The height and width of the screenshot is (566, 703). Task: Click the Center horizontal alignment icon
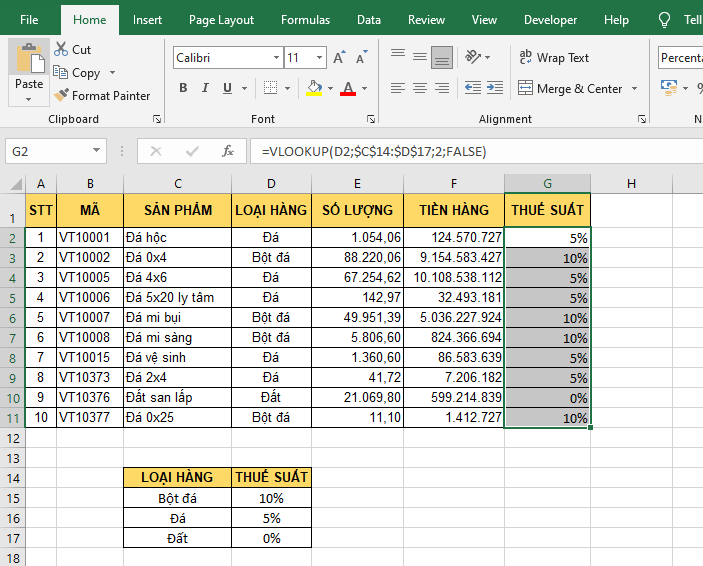[x=419, y=88]
